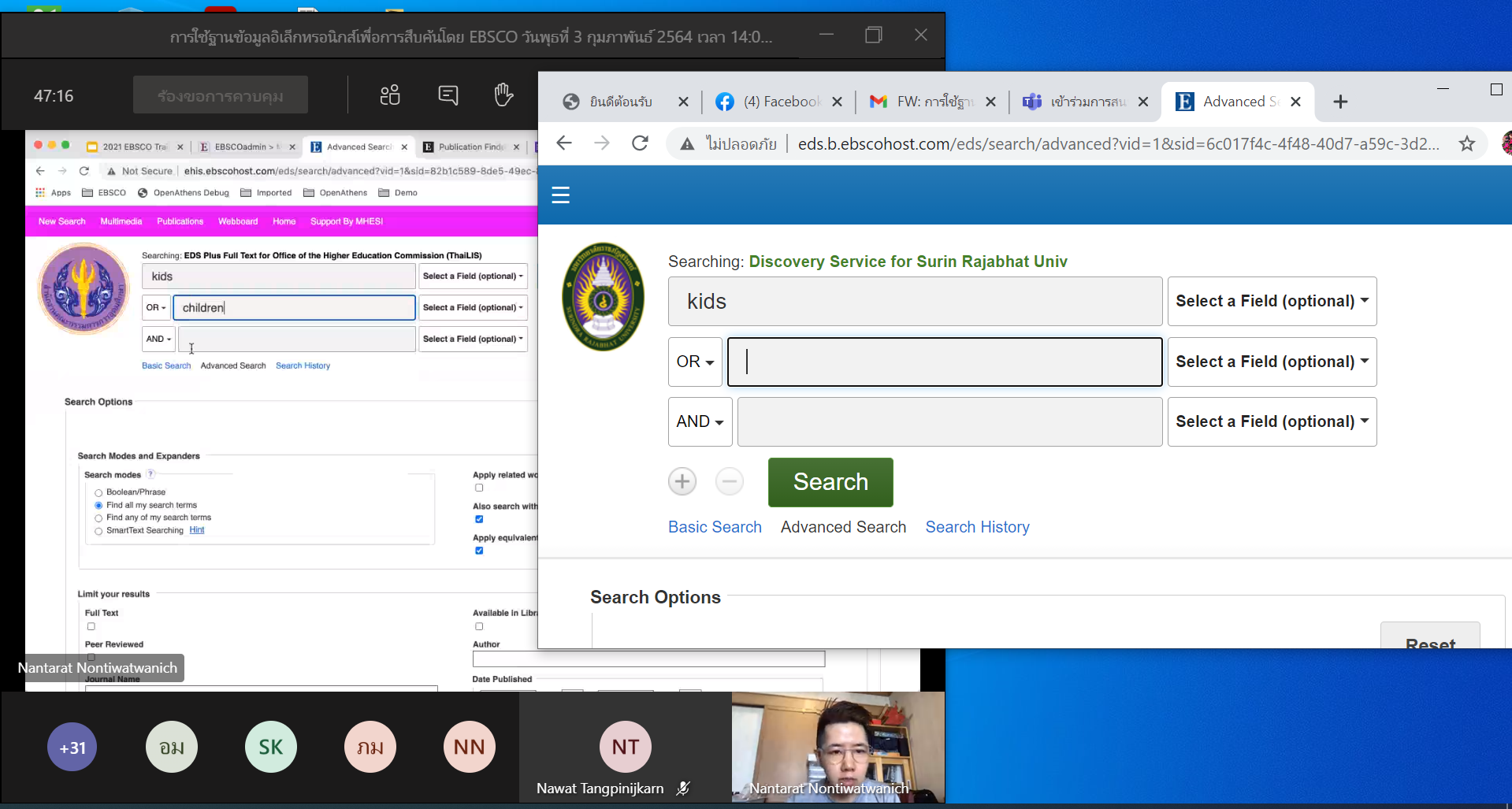
Task: Show participants in the Teams meeting
Action: (x=390, y=95)
